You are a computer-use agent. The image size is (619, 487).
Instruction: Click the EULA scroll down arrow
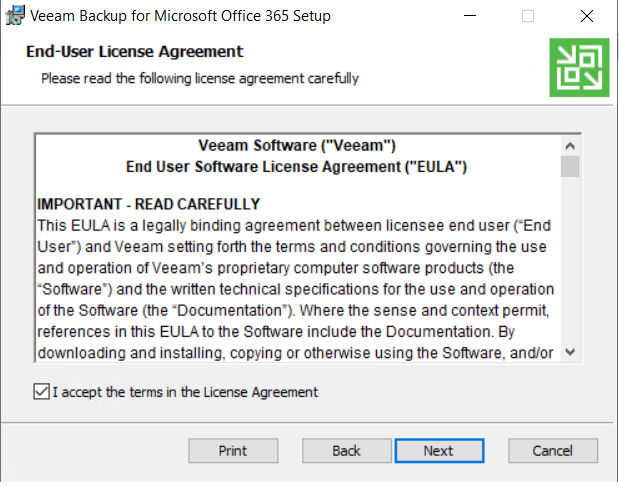tap(570, 351)
